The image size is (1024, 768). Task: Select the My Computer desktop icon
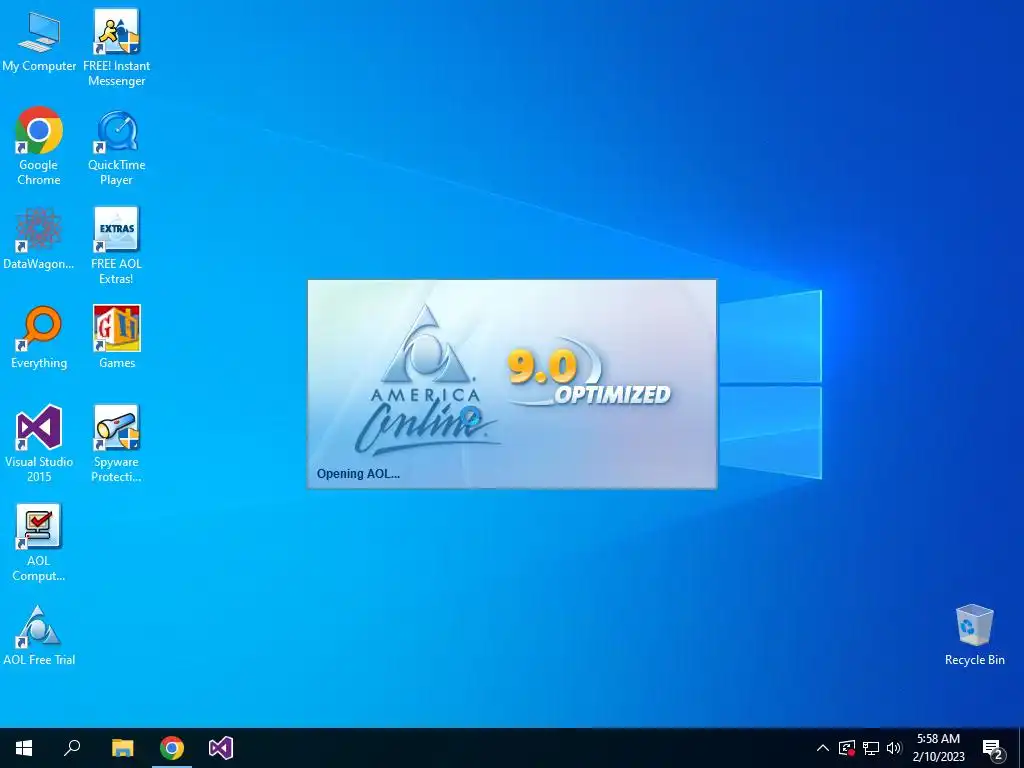pos(39,40)
